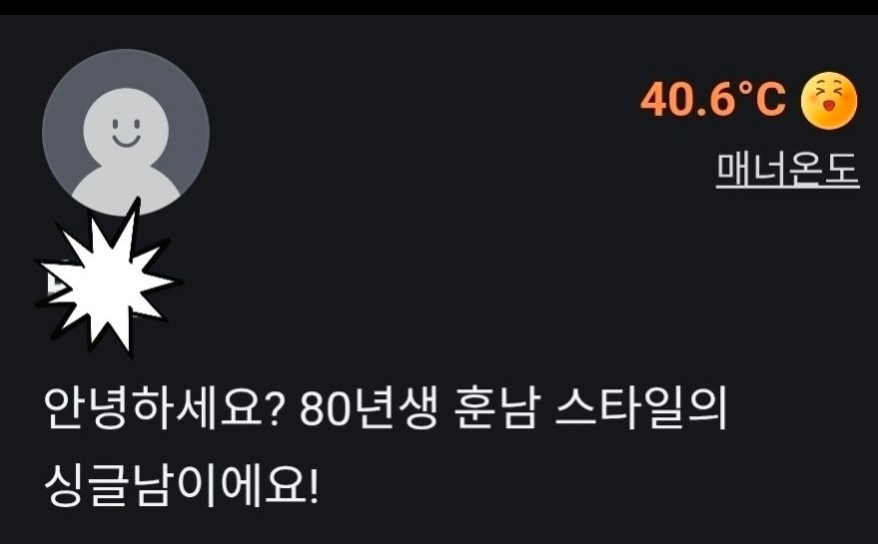The height and width of the screenshot is (544, 878).
Task: Select the word 스타일의
Action: [x=642, y=408]
